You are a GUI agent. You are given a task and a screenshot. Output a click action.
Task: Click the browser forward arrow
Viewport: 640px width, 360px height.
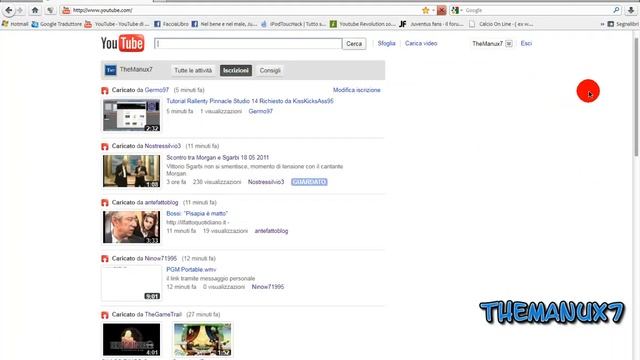(20, 10)
